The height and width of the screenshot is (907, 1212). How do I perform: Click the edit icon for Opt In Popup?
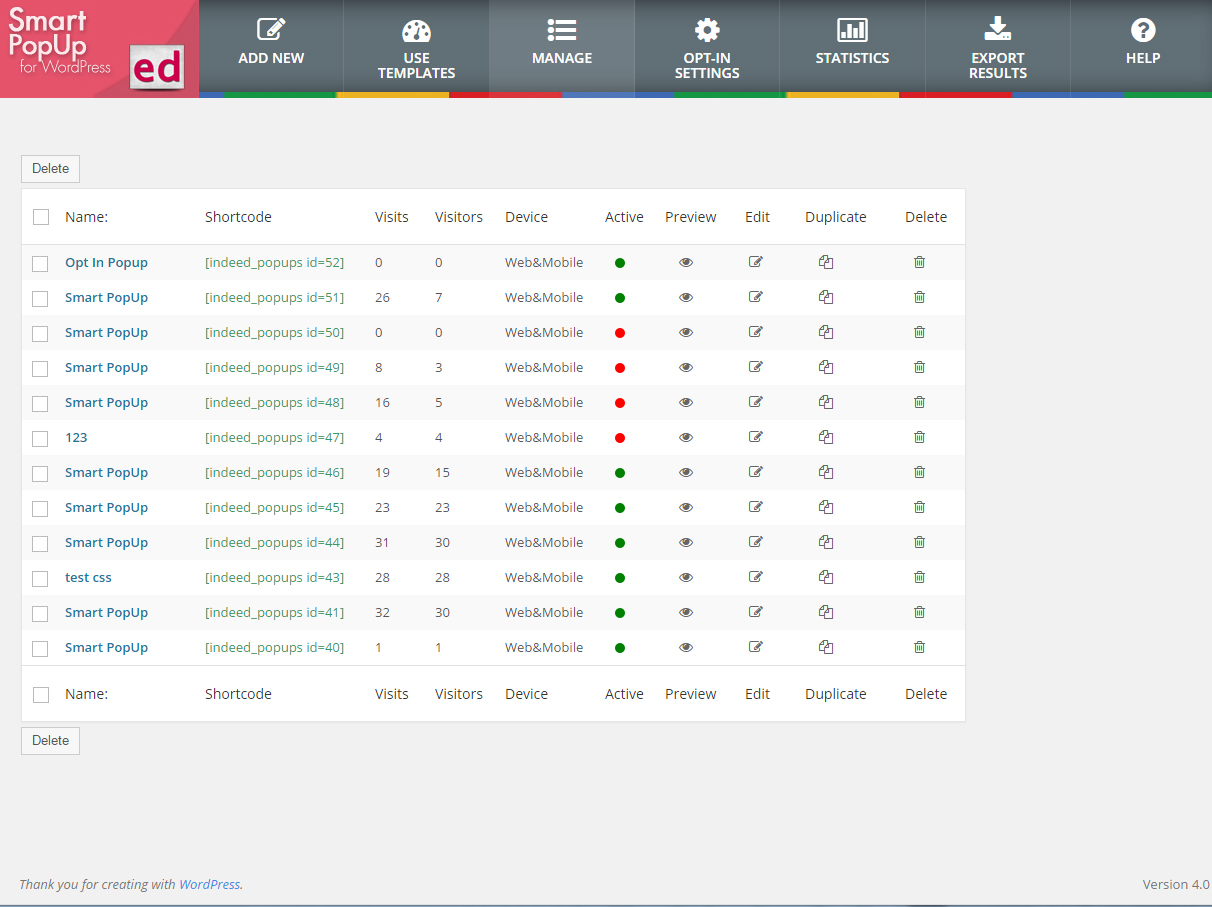(x=756, y=262)
